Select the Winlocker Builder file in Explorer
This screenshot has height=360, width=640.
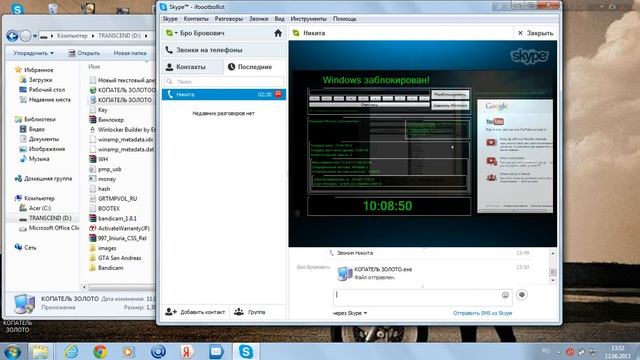click(x=122, y=130)
